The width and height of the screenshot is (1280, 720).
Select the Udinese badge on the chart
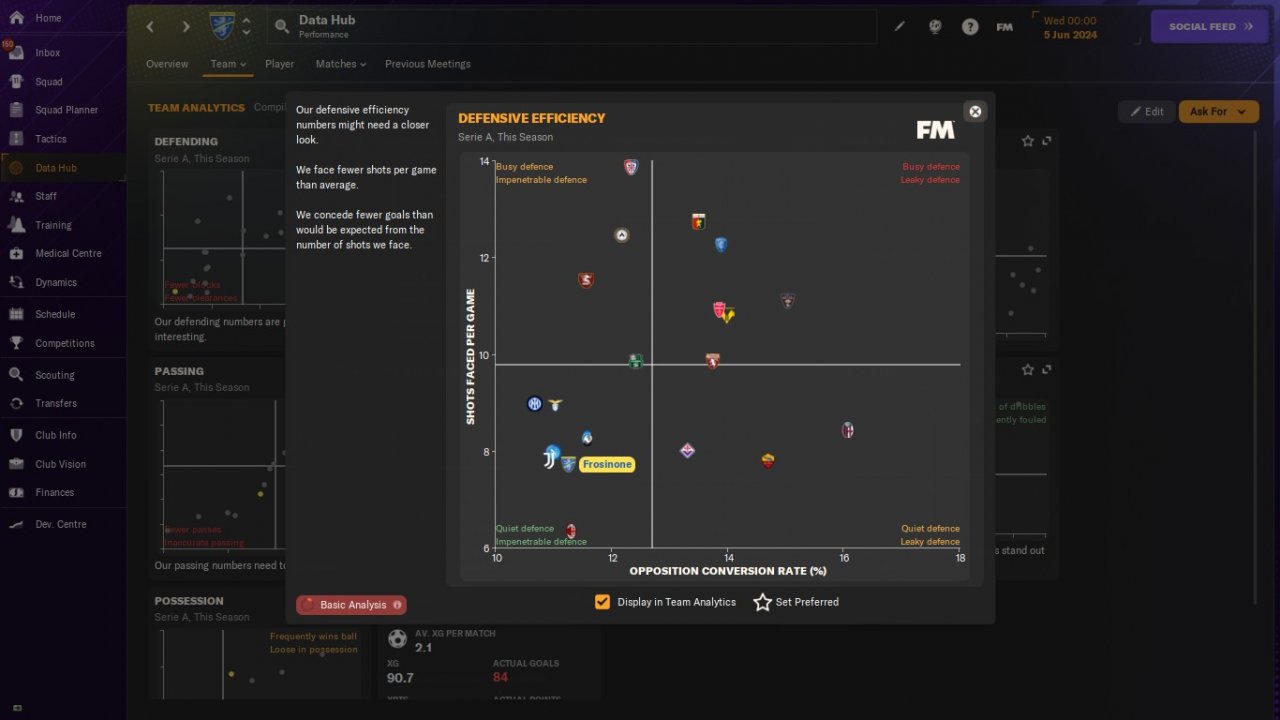(x=621, y=235)
